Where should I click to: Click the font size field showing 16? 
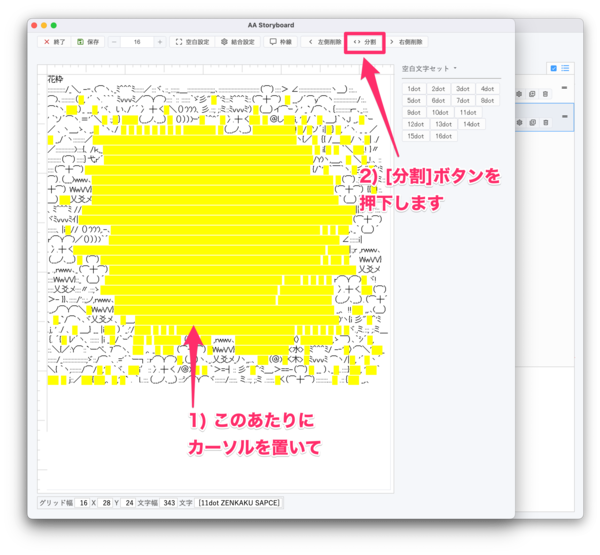pyautogui.click(x=137, y=42)
